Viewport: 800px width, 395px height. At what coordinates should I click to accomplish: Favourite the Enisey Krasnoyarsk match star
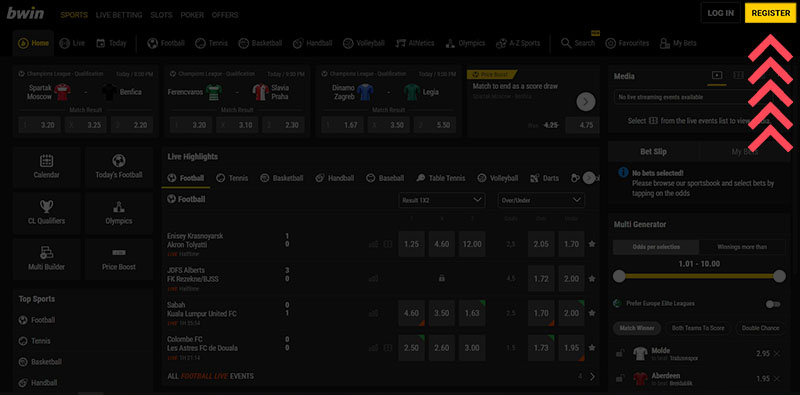coord(592,244)
